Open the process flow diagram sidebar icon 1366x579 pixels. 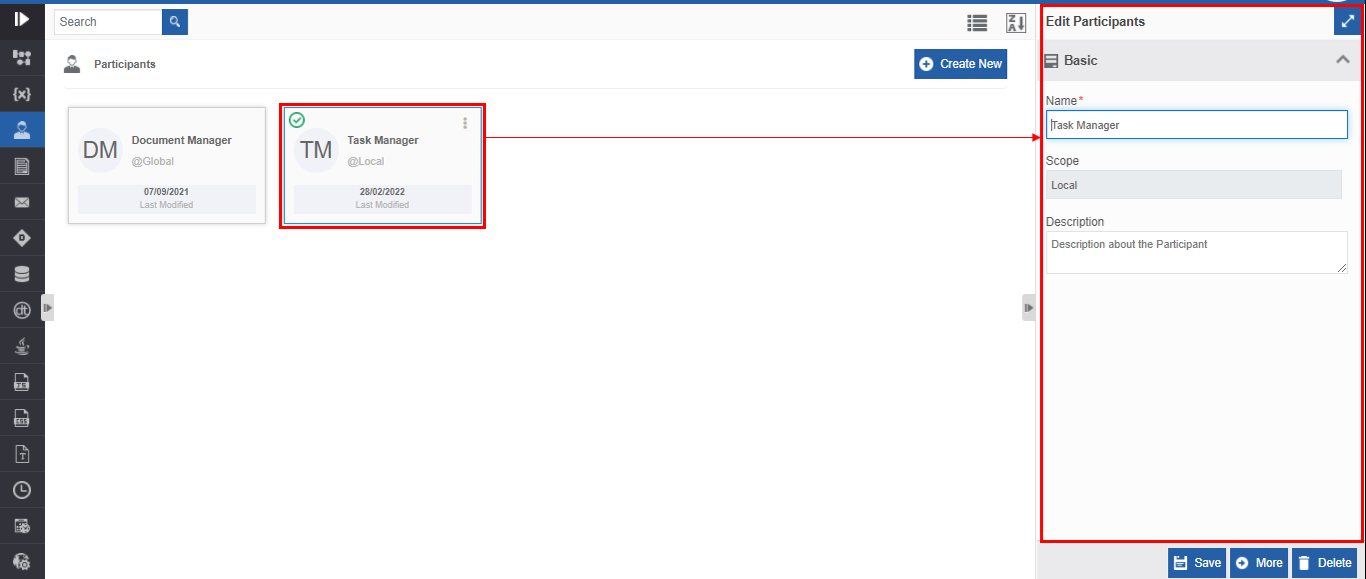(22, 57)
